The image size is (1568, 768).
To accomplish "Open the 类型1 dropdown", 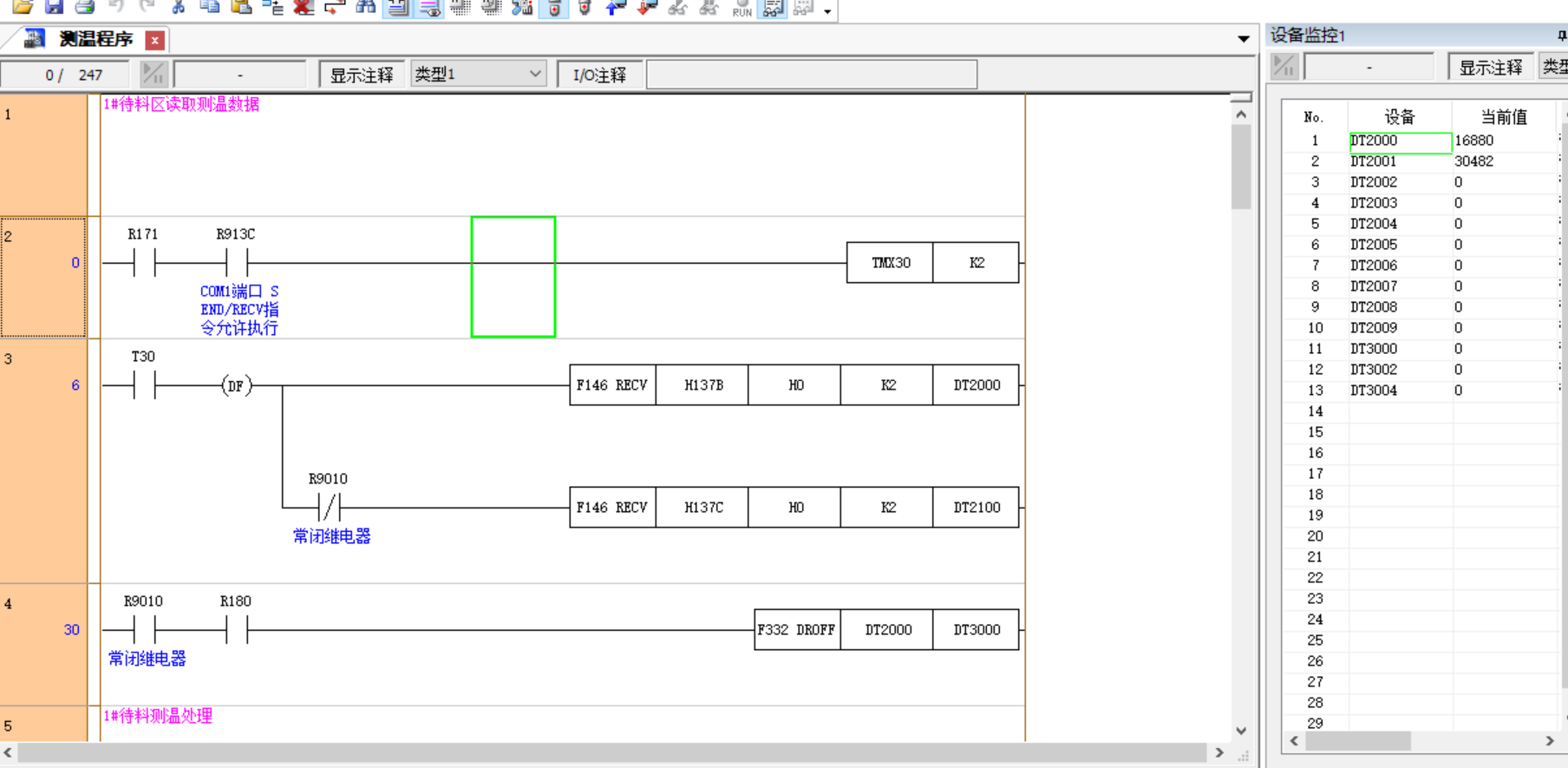I will 478,75.
